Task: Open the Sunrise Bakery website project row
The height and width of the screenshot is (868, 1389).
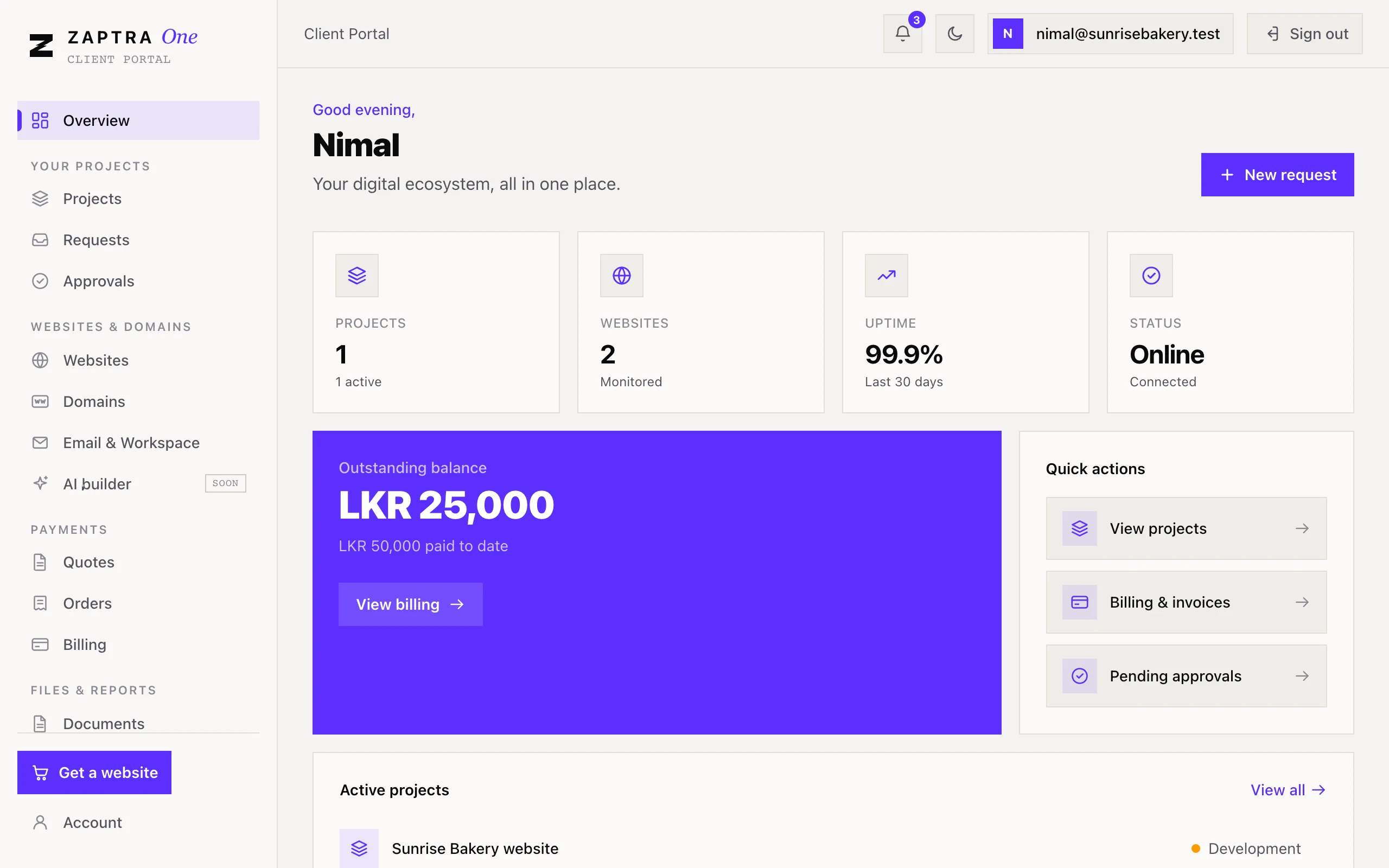Action: [x=832, y=848]
